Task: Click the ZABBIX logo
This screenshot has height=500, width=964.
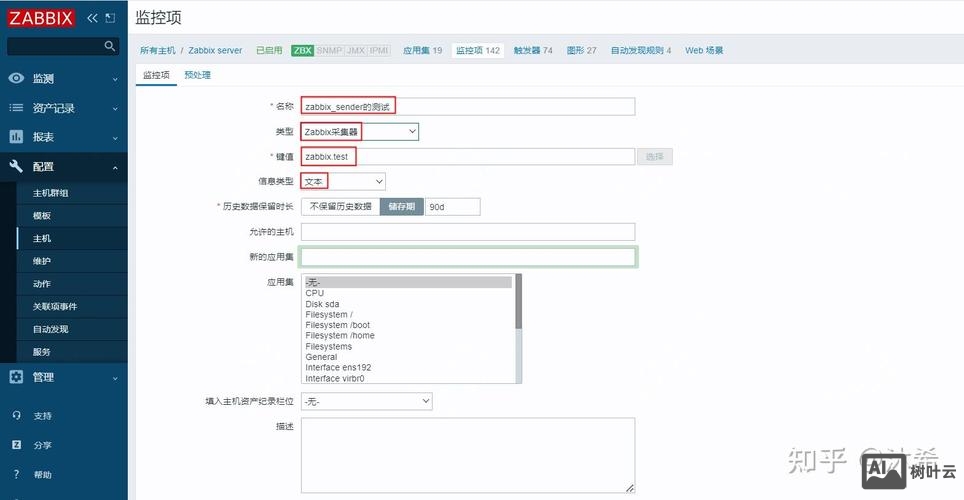Action: click(x=41, y=18)
